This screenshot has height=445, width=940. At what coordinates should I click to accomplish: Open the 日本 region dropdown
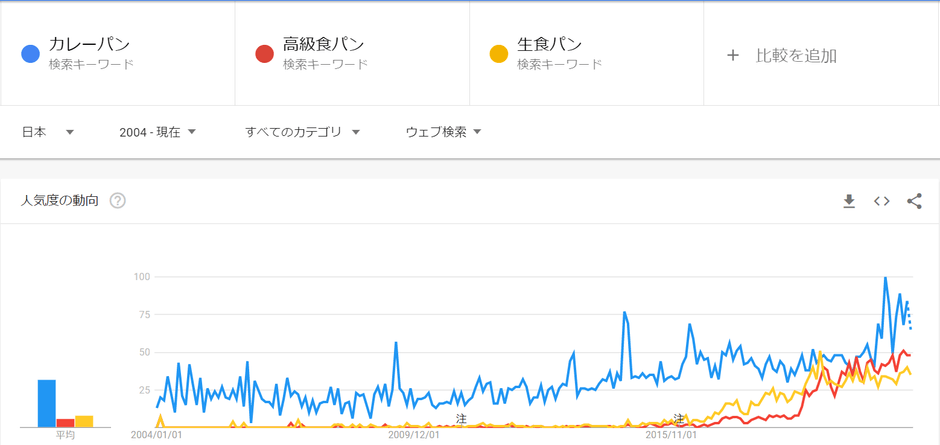pyautogui.click(x=48, y=132)
